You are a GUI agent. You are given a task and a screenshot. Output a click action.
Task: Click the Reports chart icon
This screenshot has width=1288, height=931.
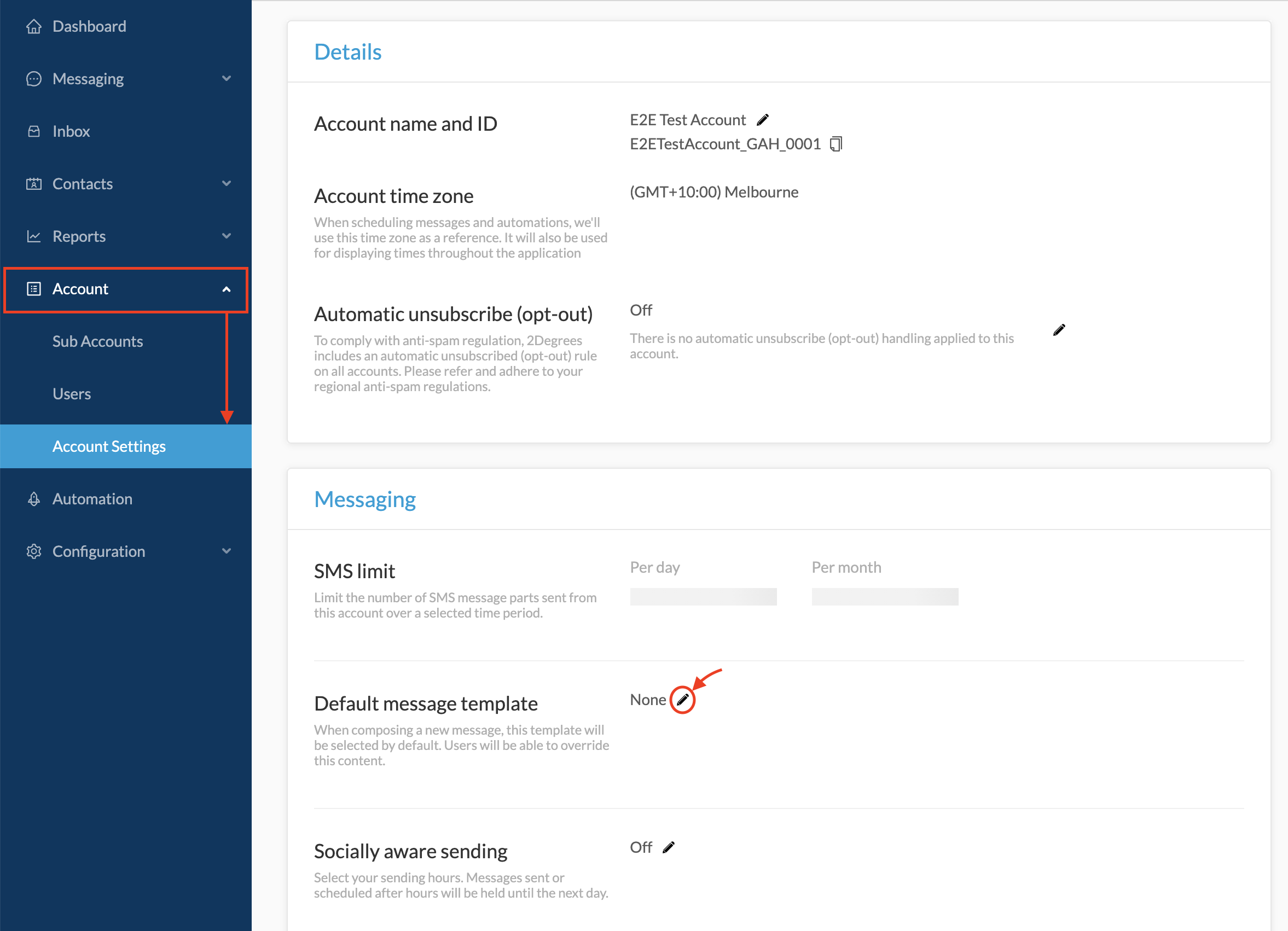34,236
